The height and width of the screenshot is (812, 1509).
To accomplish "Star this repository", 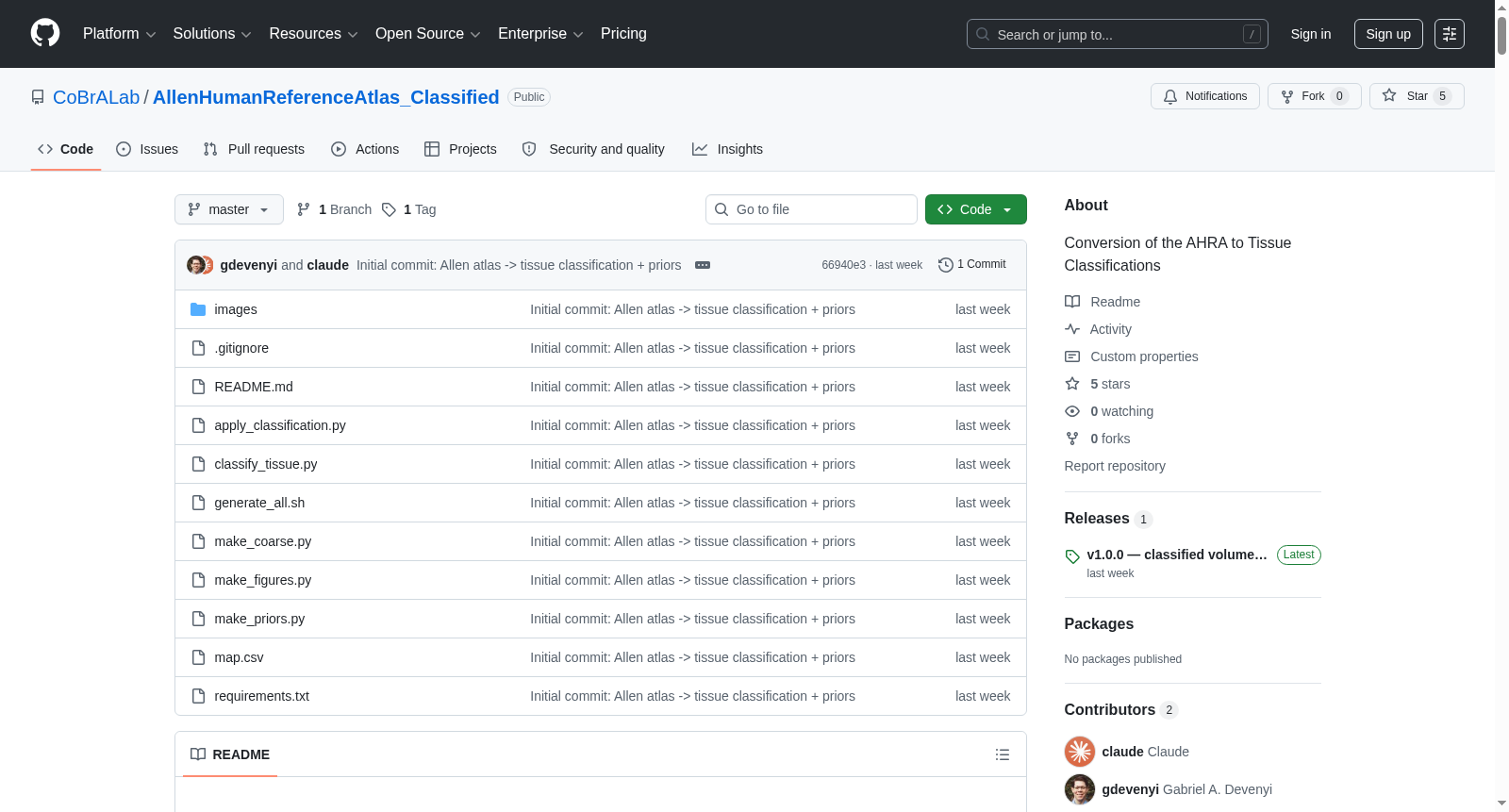I will click(1417, 96).
